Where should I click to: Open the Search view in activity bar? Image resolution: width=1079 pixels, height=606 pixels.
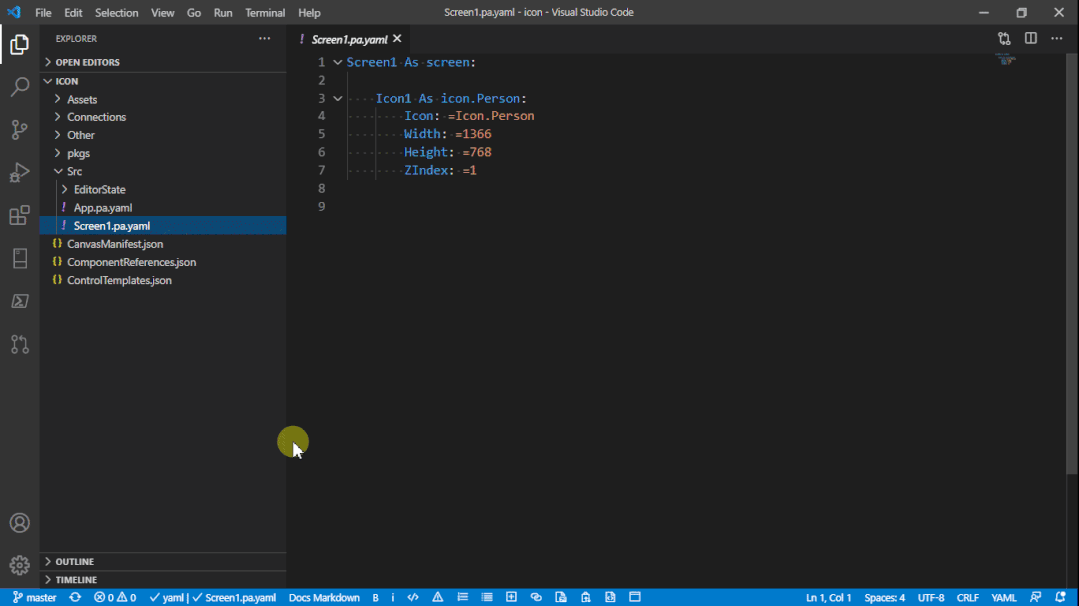19,87
